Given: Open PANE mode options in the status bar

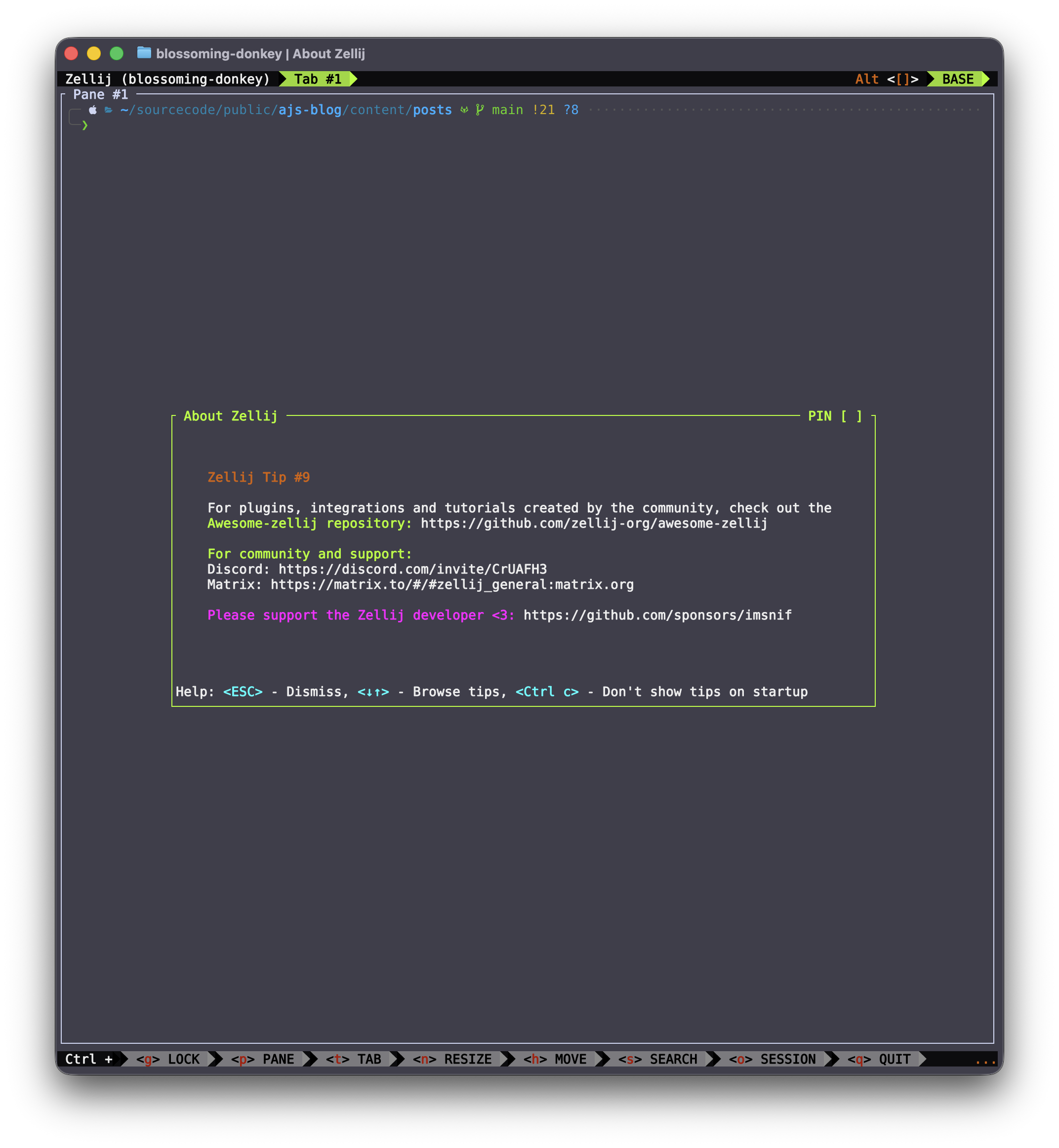Looking at the screenshot, I should (x=263, y=1059).
